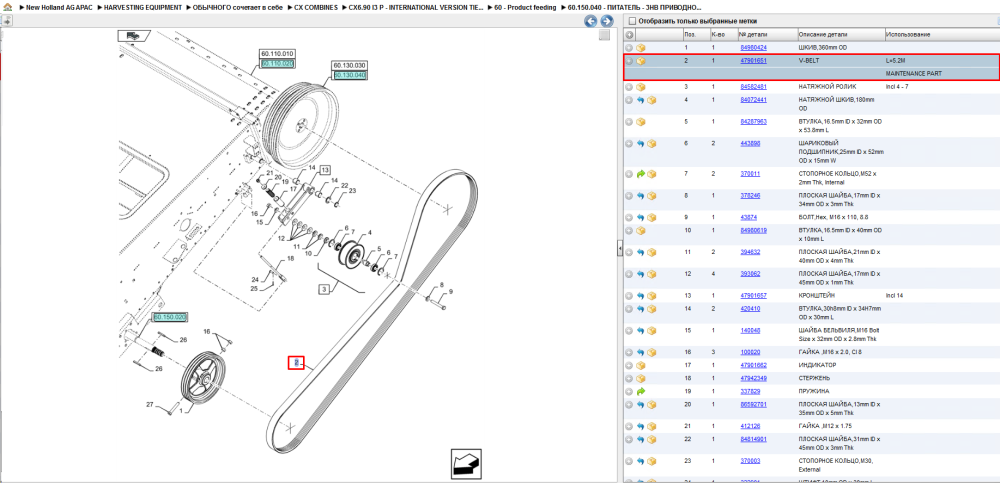Screen dimensions: 1000x483
Task: Click blue arrow icon for ШАРИКОВЫЙ ПОДШИПНИК row
Action: (x=641, y=144)
